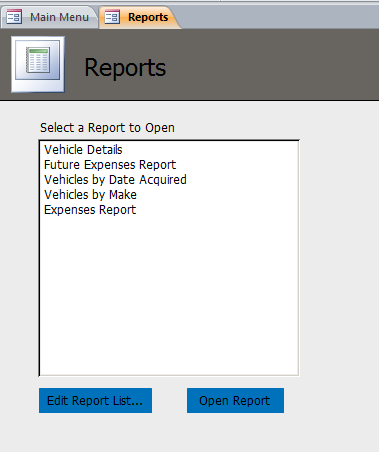Select Future Expenses Report entry
The image size is (379, 452).
pos(169,165)
